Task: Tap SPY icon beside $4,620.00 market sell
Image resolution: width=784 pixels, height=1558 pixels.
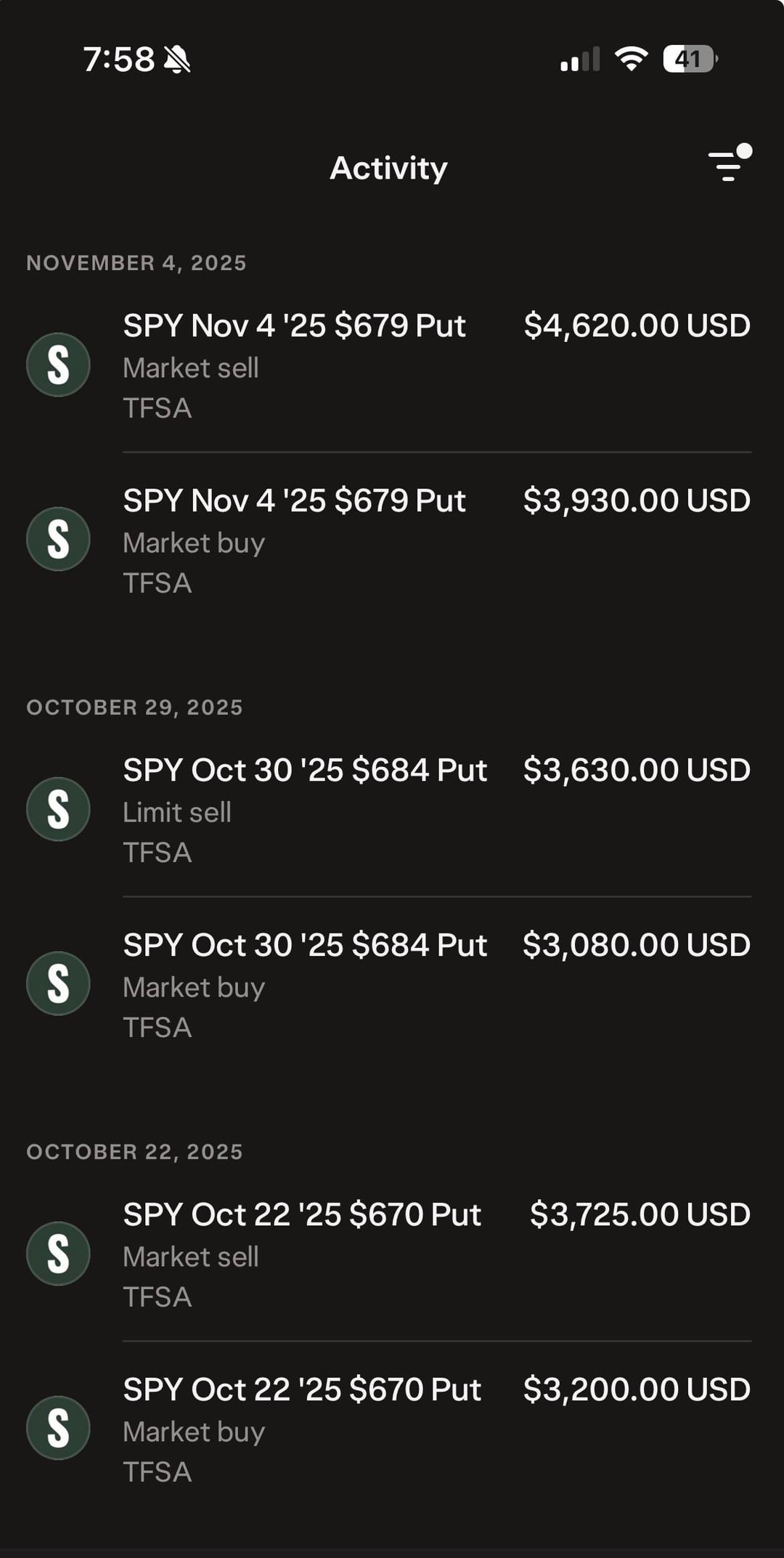Action: [58, 365]
